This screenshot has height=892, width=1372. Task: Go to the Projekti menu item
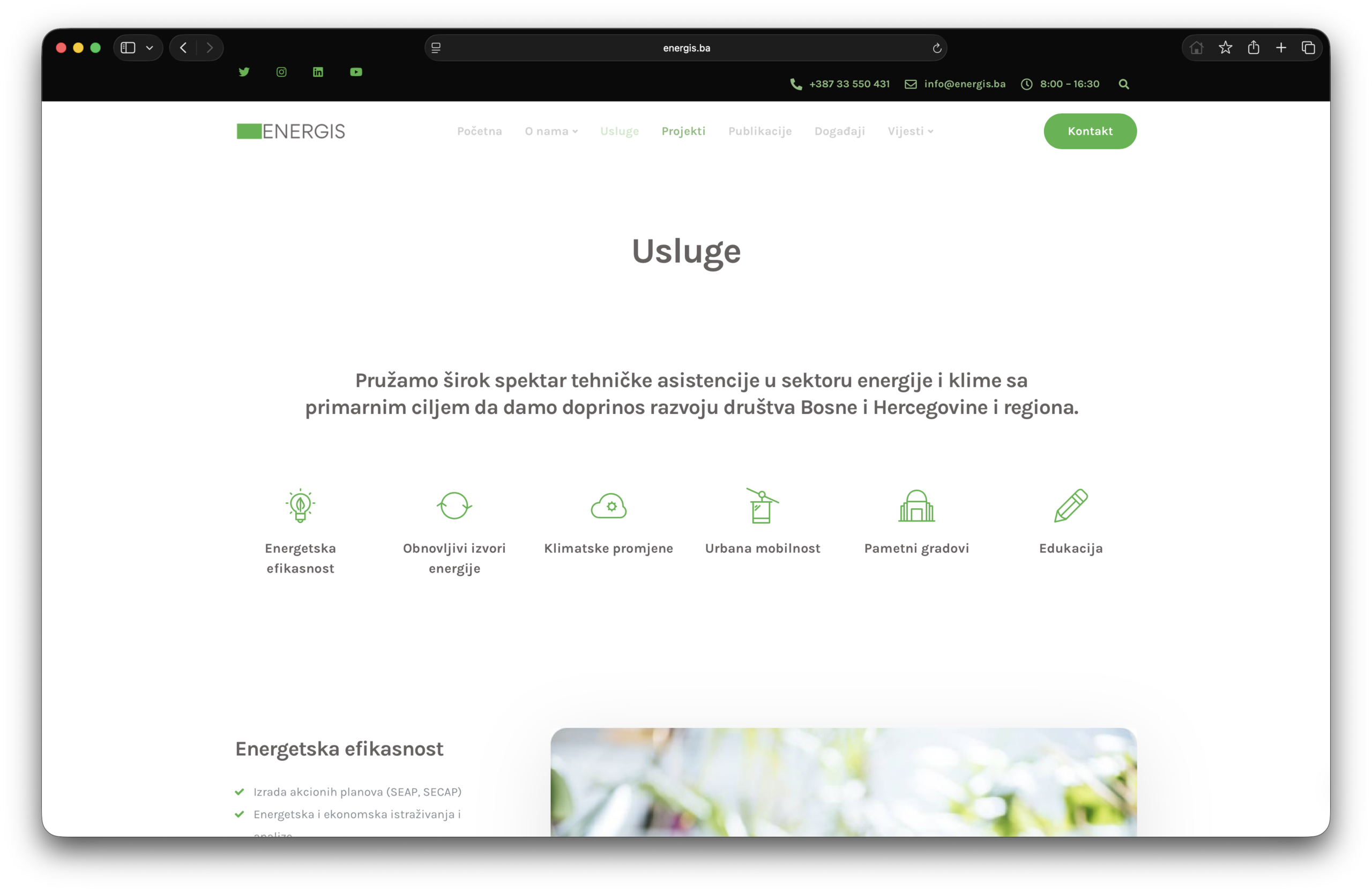683,131
